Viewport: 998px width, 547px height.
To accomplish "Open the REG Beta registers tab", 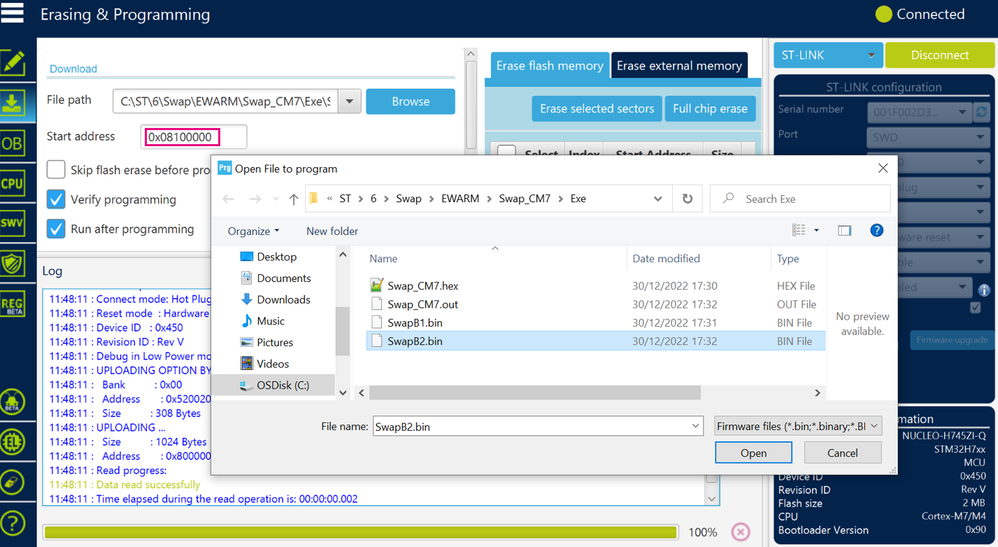I will click(x=12, y=304).
